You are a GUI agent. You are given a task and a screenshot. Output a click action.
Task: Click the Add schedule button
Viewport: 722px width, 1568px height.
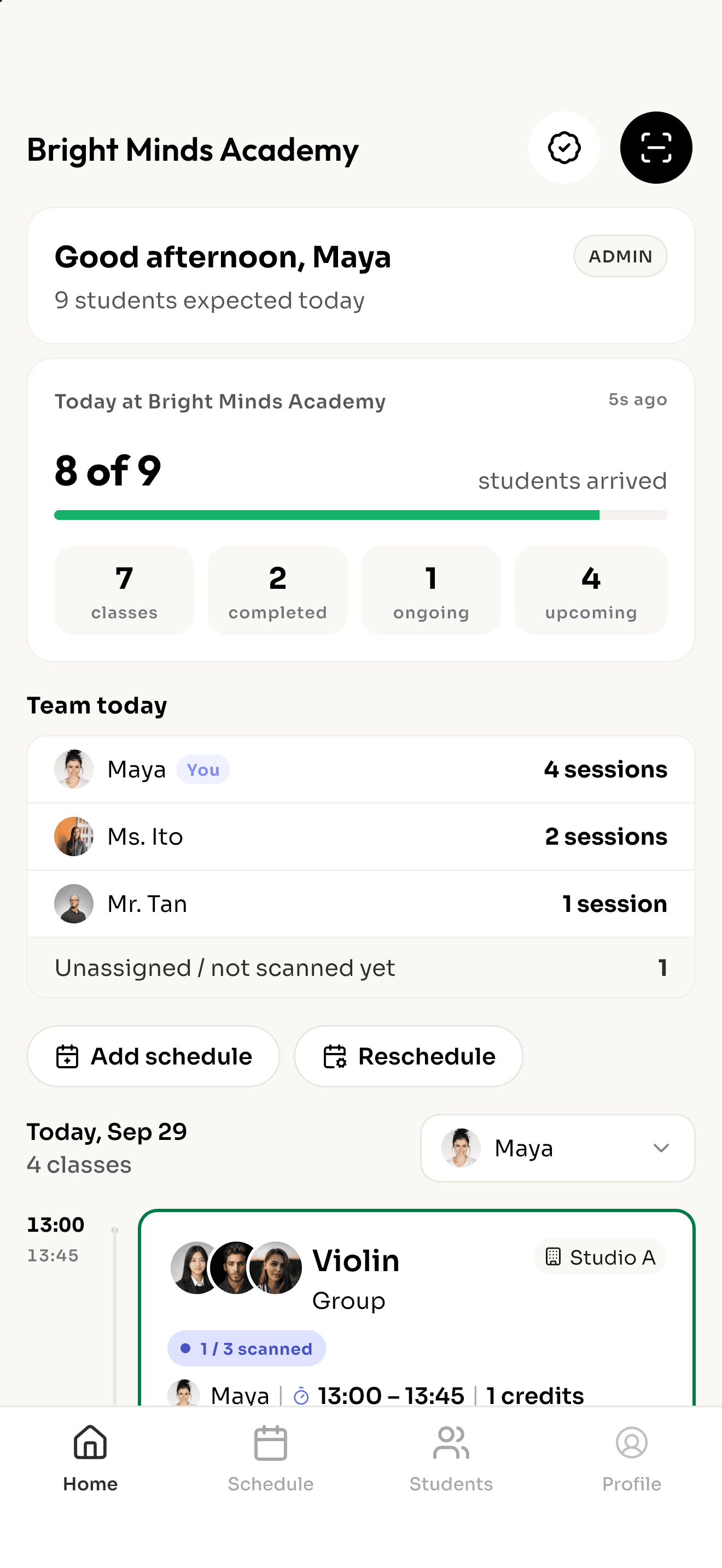153,1057
